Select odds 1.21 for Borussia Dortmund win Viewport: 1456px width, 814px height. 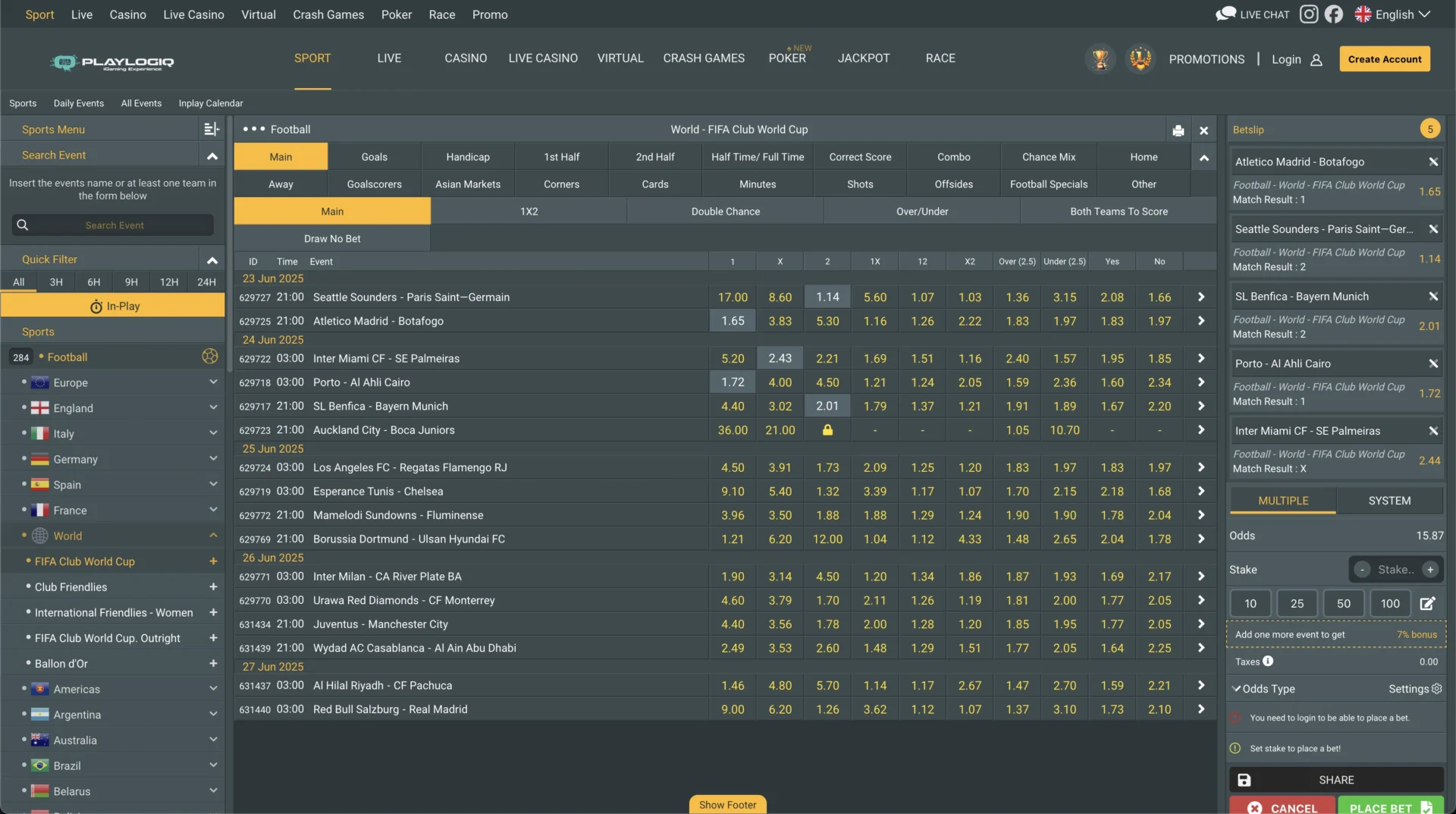click(733, 539)
